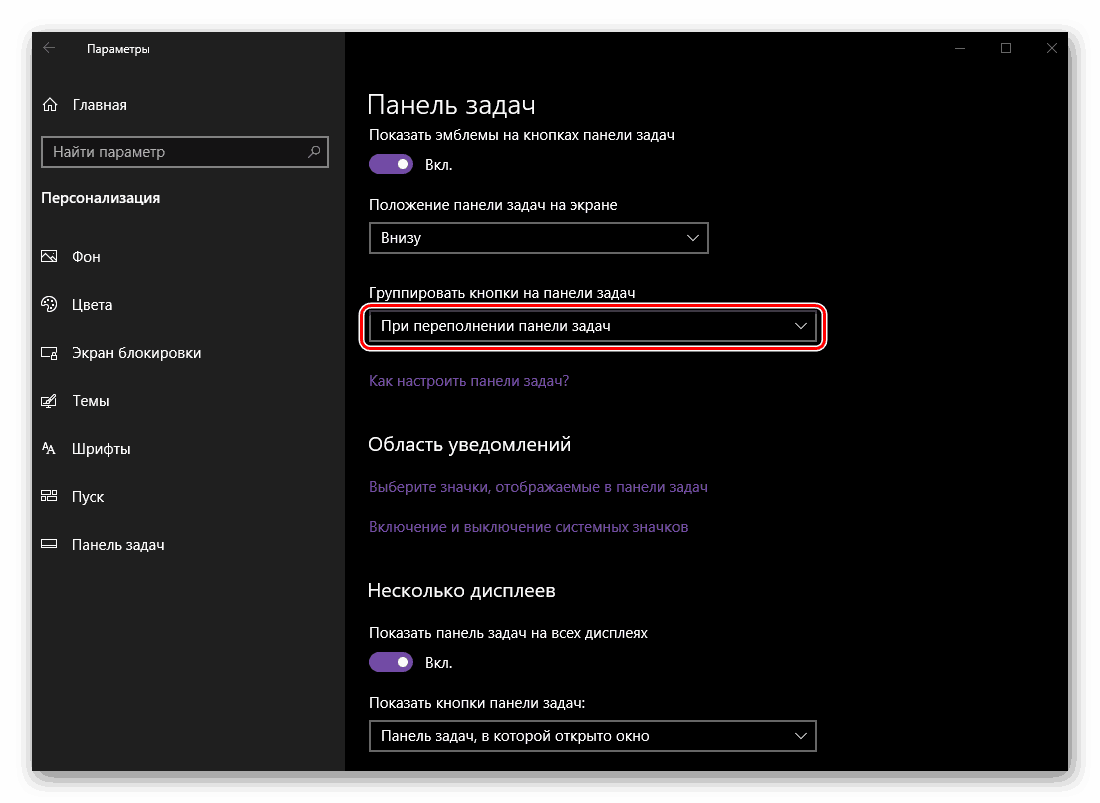
Task: Click the palette icon beside Цвета
Action: click(x=49, y=304)
